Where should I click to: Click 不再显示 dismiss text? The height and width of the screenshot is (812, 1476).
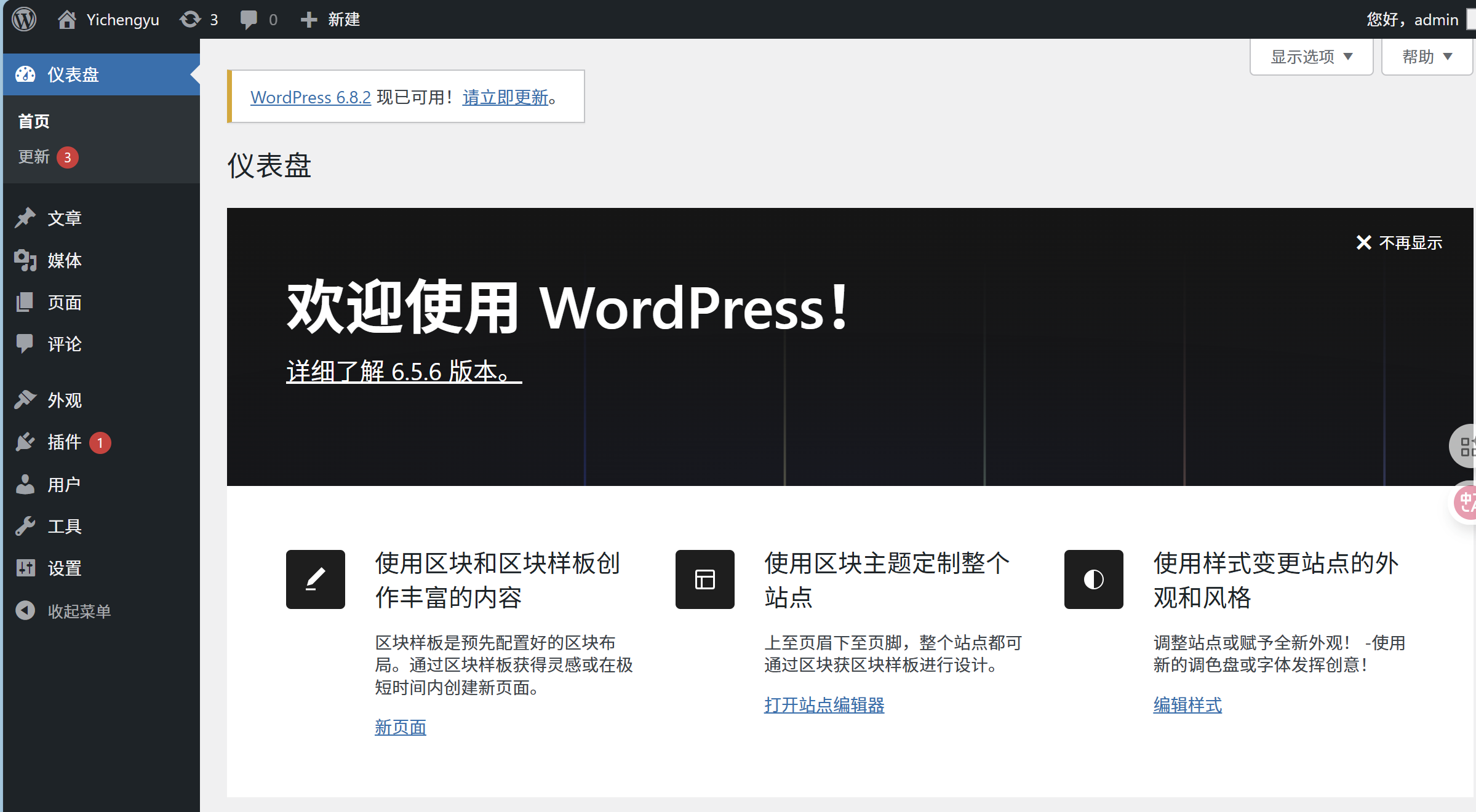(1410, 242)
